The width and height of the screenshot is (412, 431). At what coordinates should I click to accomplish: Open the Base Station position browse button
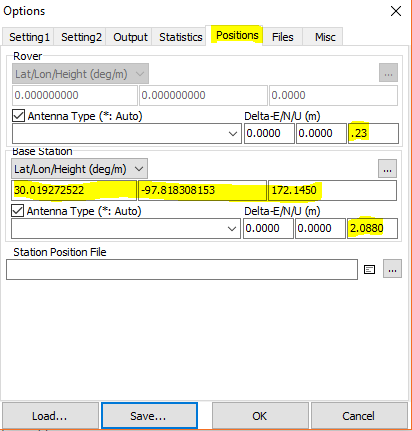coord(387,169)
